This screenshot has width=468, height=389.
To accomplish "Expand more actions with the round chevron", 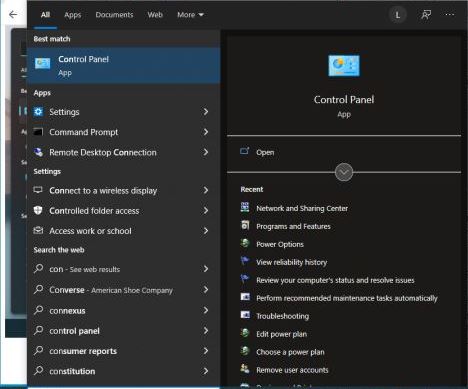I will pos(344,172).
